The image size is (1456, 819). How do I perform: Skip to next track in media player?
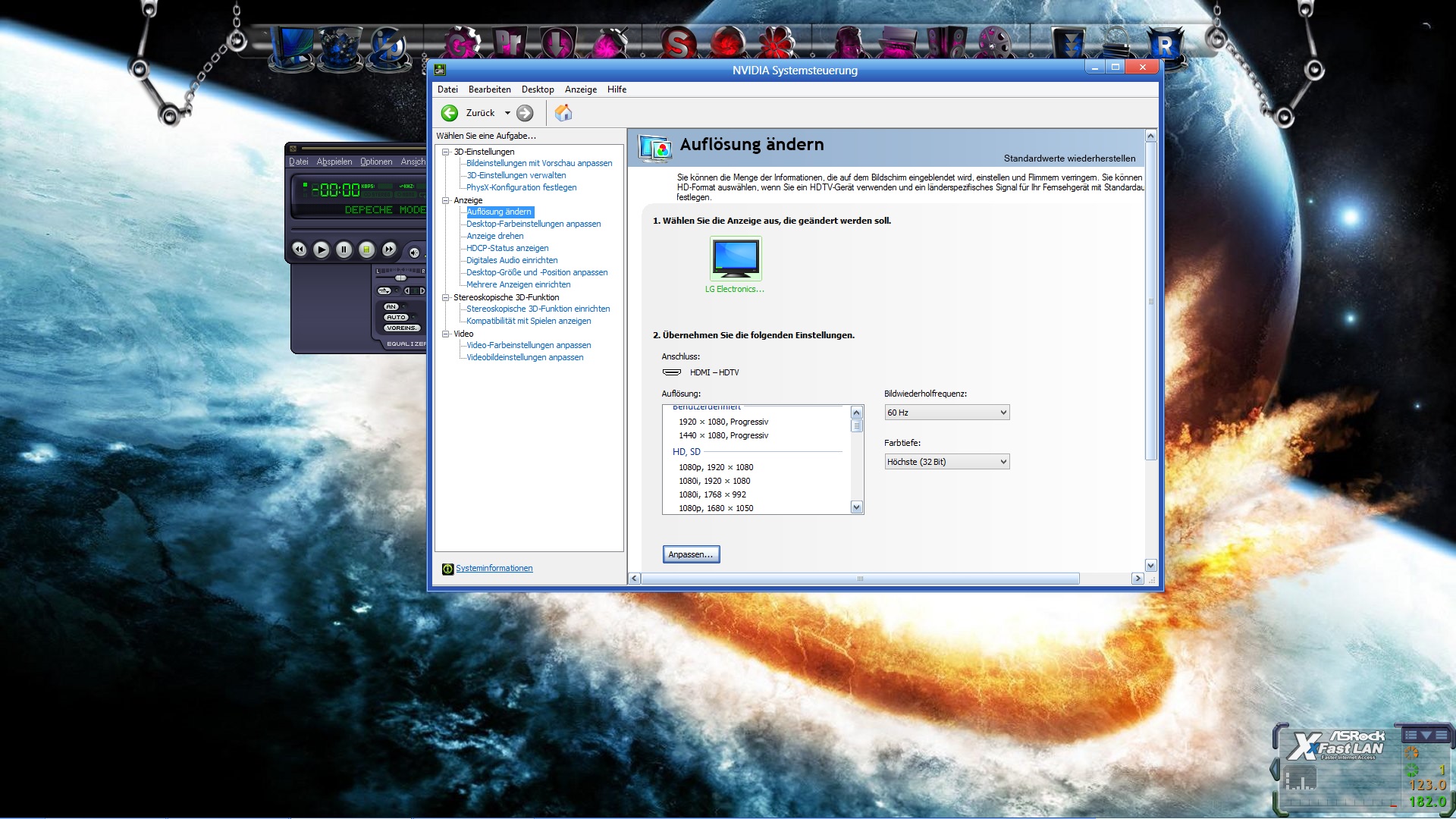click(389, 249)
